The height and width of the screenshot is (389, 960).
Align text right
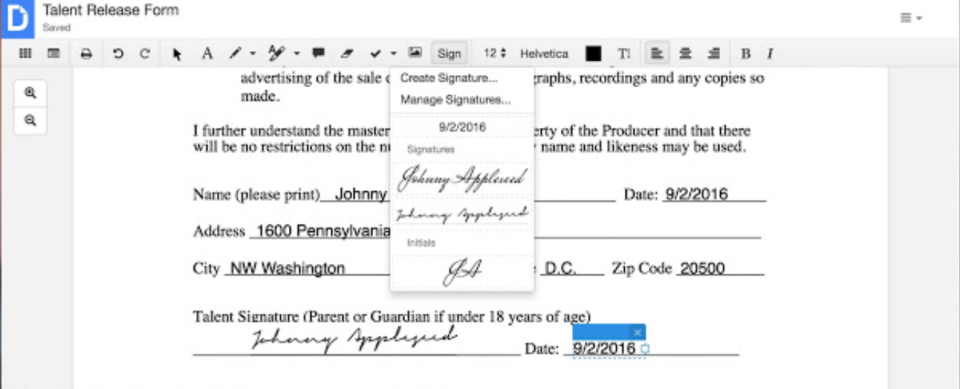(713, 53)
